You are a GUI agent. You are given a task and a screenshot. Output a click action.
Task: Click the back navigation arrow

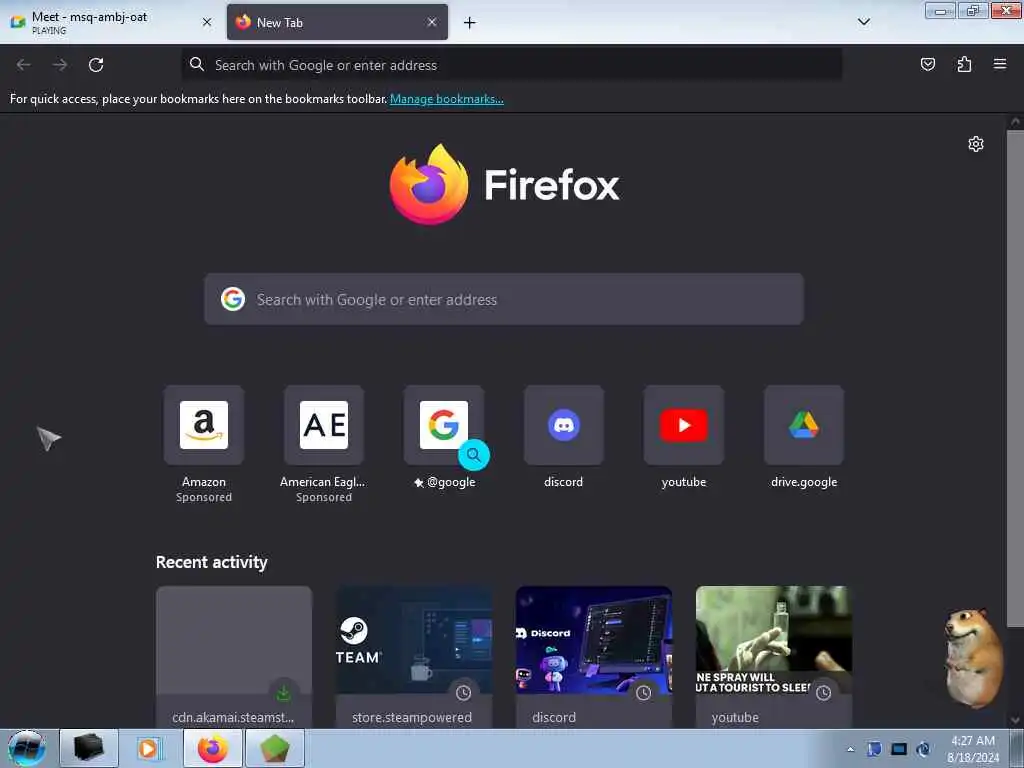tap(24, 65)
